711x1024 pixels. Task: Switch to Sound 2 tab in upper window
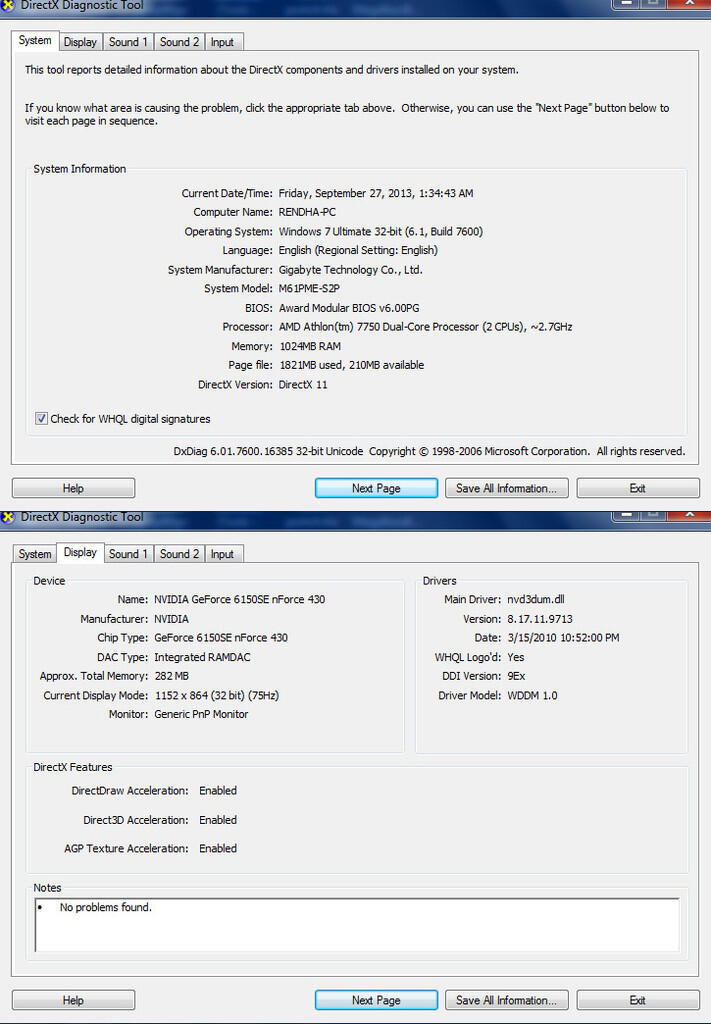[x=180, y=42]
